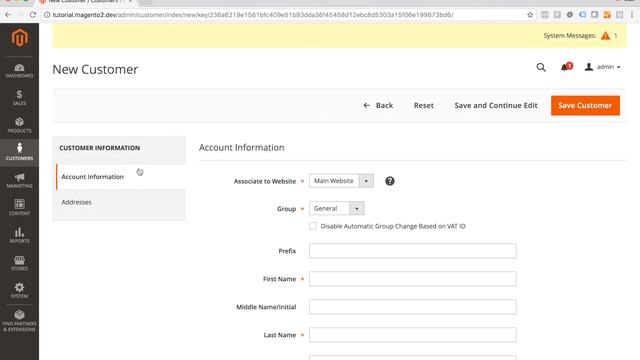Viewport: 640px width, 360px height.
Task: Open the Associate to Website dropdown
Action: coord(341,181)
